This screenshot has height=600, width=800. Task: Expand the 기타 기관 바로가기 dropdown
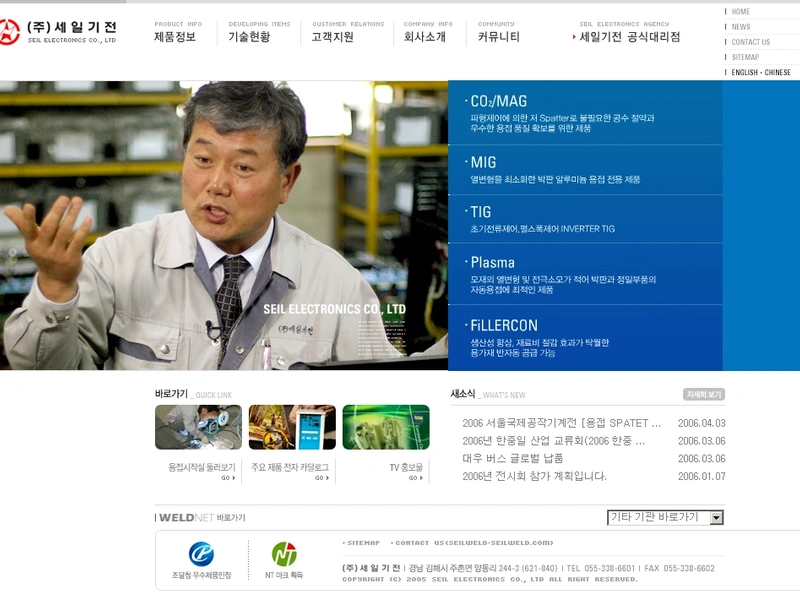[x=665, y=517]
